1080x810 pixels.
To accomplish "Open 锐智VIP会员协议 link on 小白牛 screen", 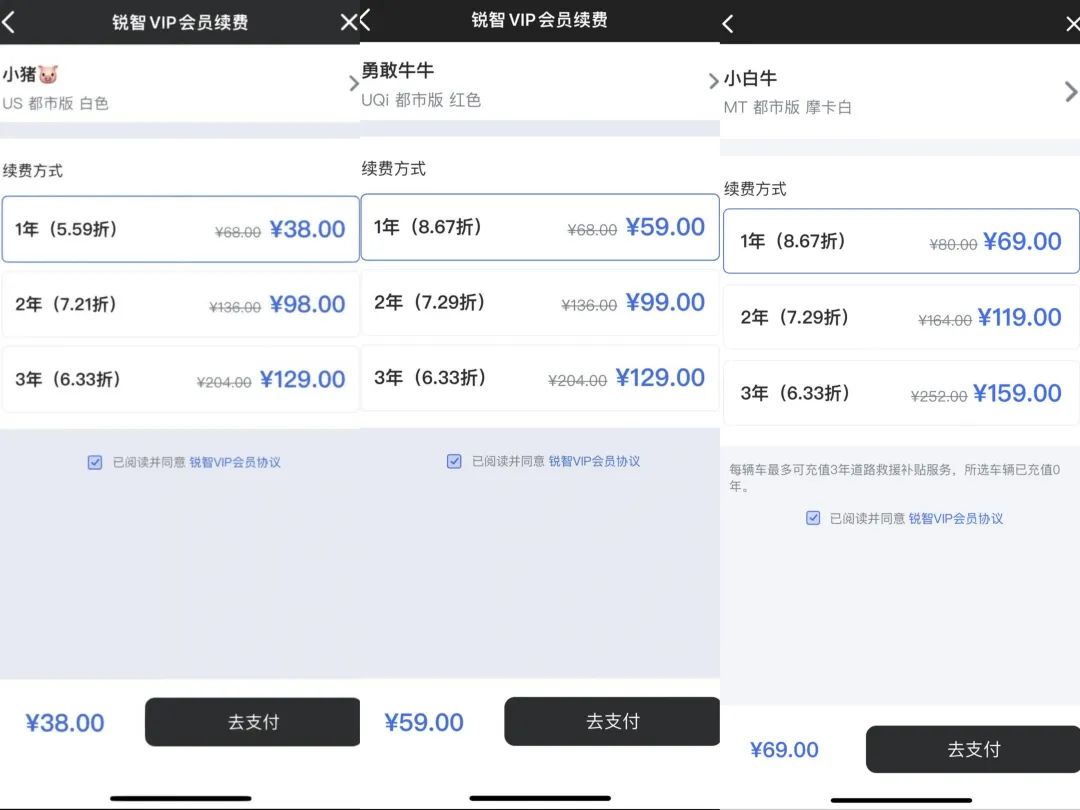I will [x=955, y=518].
